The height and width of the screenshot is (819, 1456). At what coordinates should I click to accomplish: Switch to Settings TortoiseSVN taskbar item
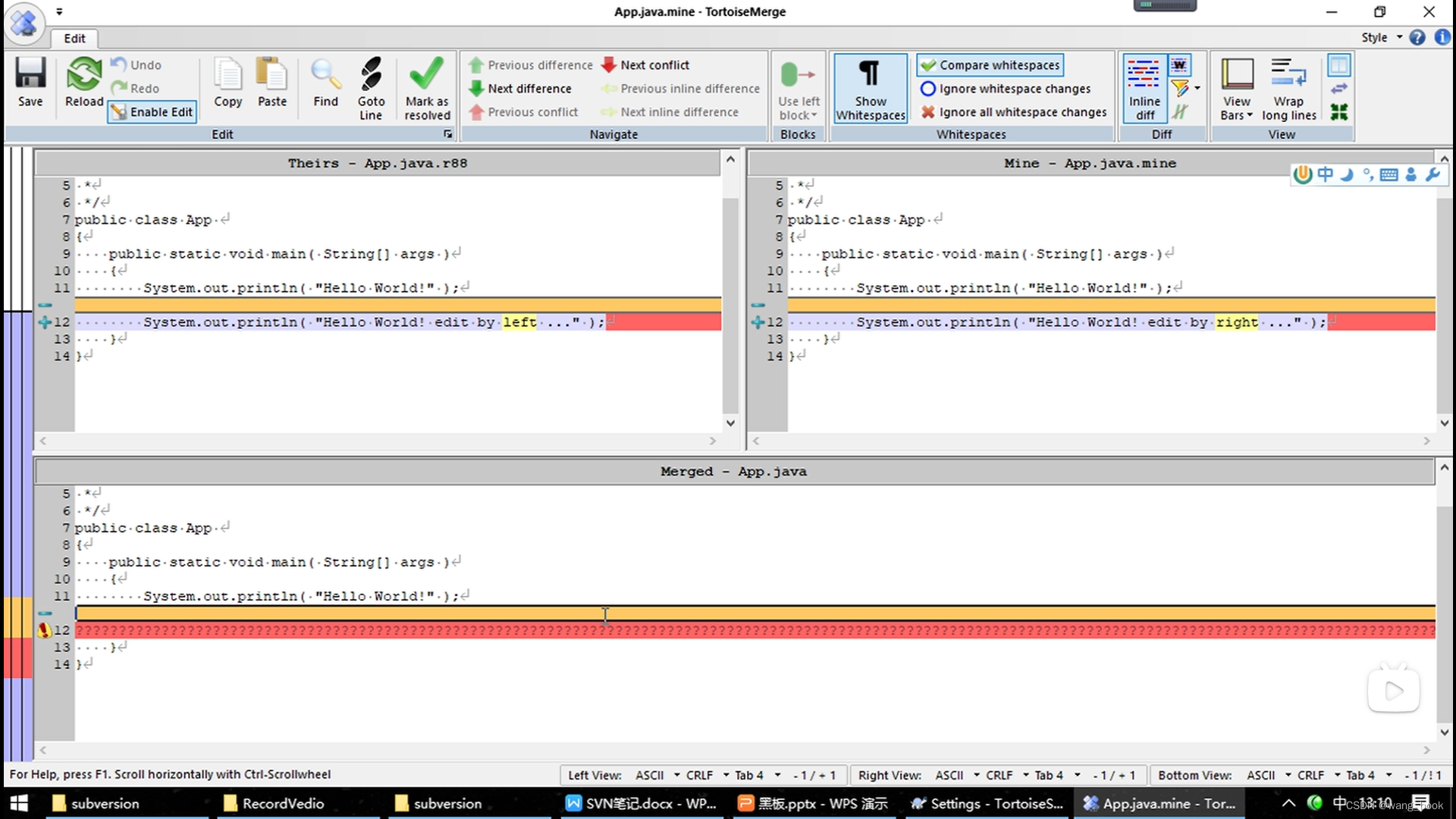point(987,803)
